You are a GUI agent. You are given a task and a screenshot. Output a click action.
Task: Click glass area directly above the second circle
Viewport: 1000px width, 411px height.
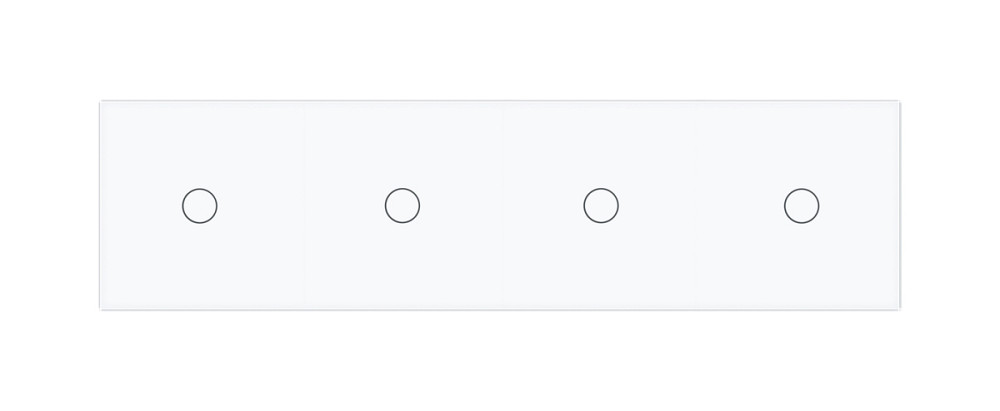(402, 145)
